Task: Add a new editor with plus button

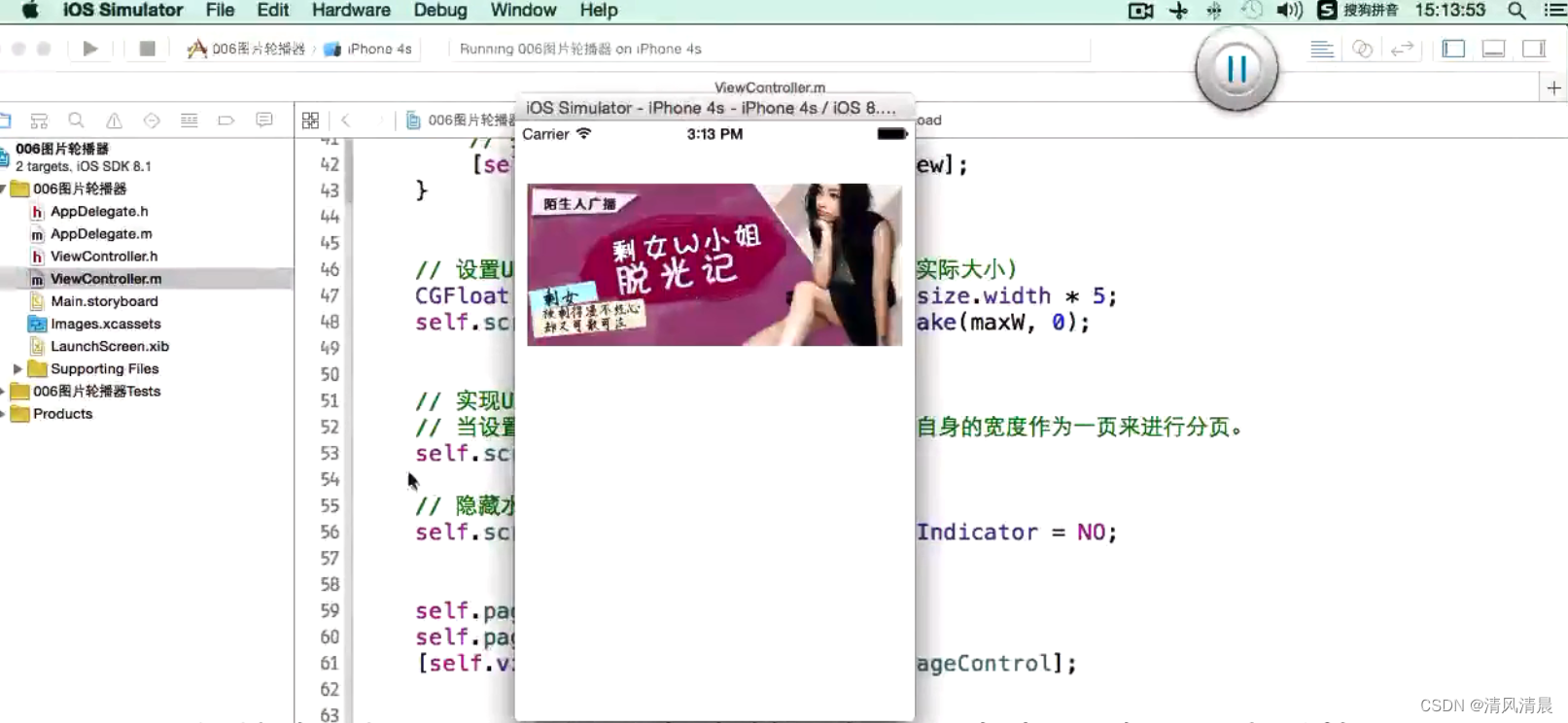Action: pos(1553,88)
